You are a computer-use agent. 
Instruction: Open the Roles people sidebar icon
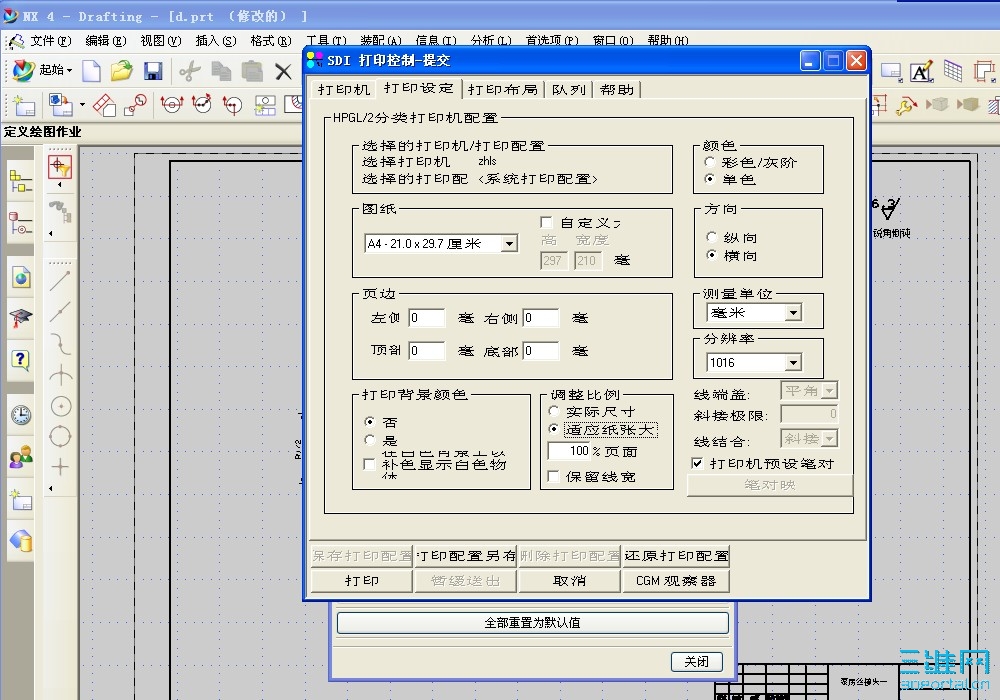(x=20, y=456)
